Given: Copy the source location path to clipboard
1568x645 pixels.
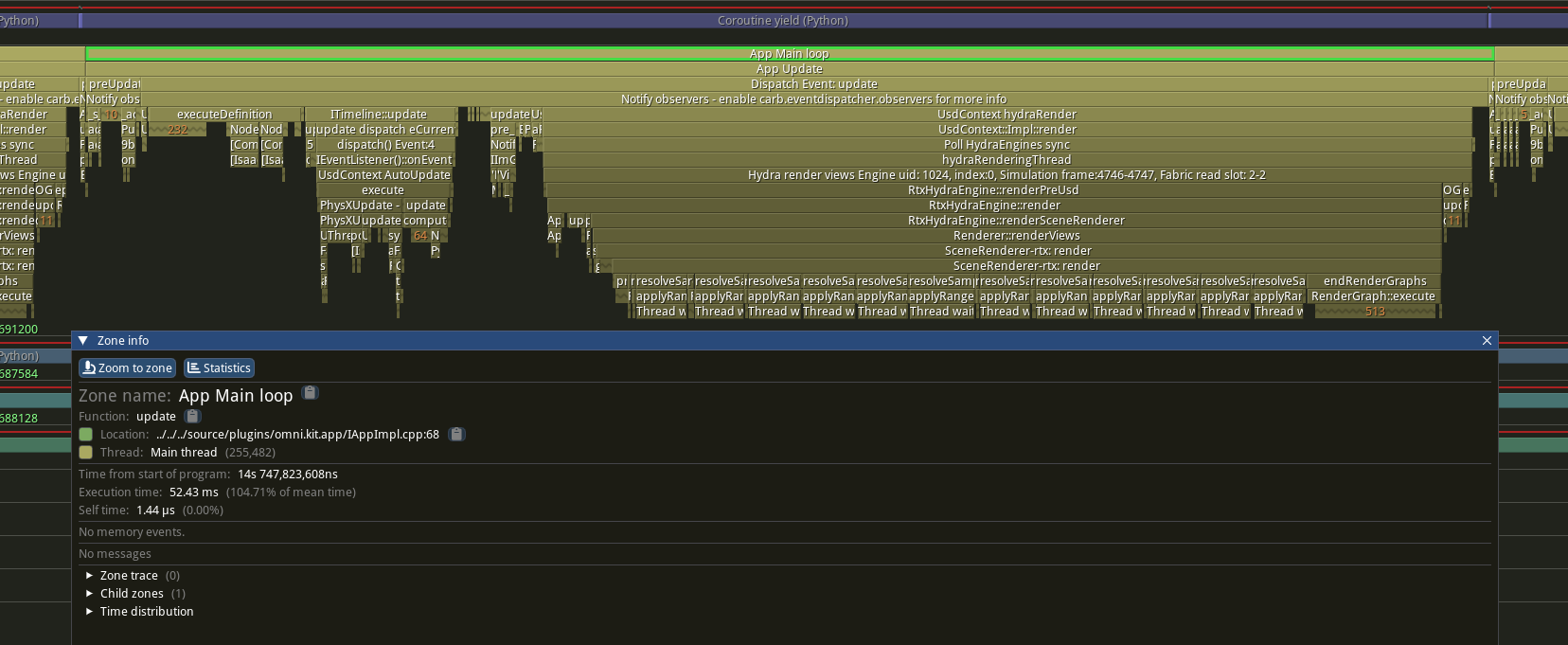Looking at the screenshot, I should click(456, 435).
